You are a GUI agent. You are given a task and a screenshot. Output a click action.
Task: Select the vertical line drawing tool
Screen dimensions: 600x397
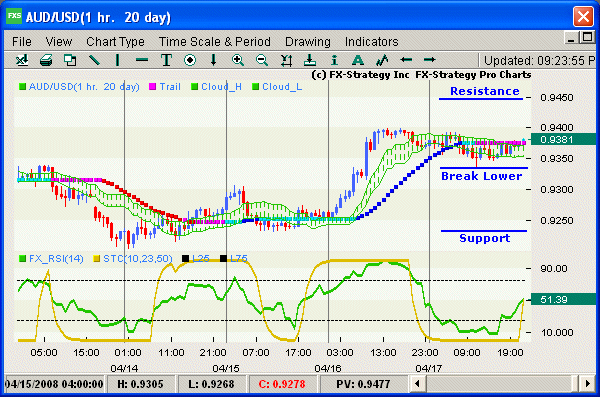(x=117, y=60)
